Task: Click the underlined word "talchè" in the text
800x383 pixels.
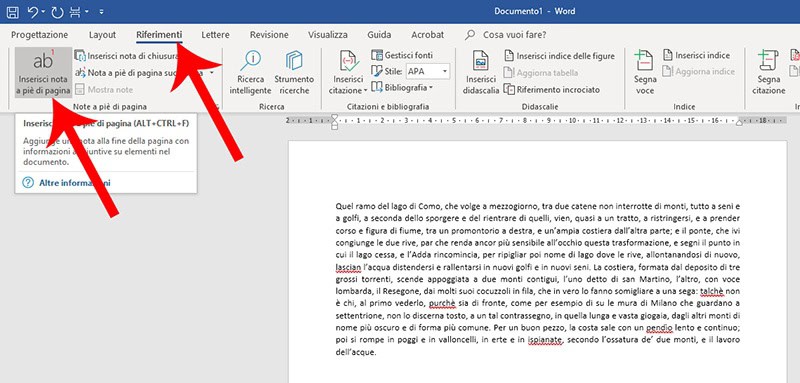Action: click(x=712, y=291)
